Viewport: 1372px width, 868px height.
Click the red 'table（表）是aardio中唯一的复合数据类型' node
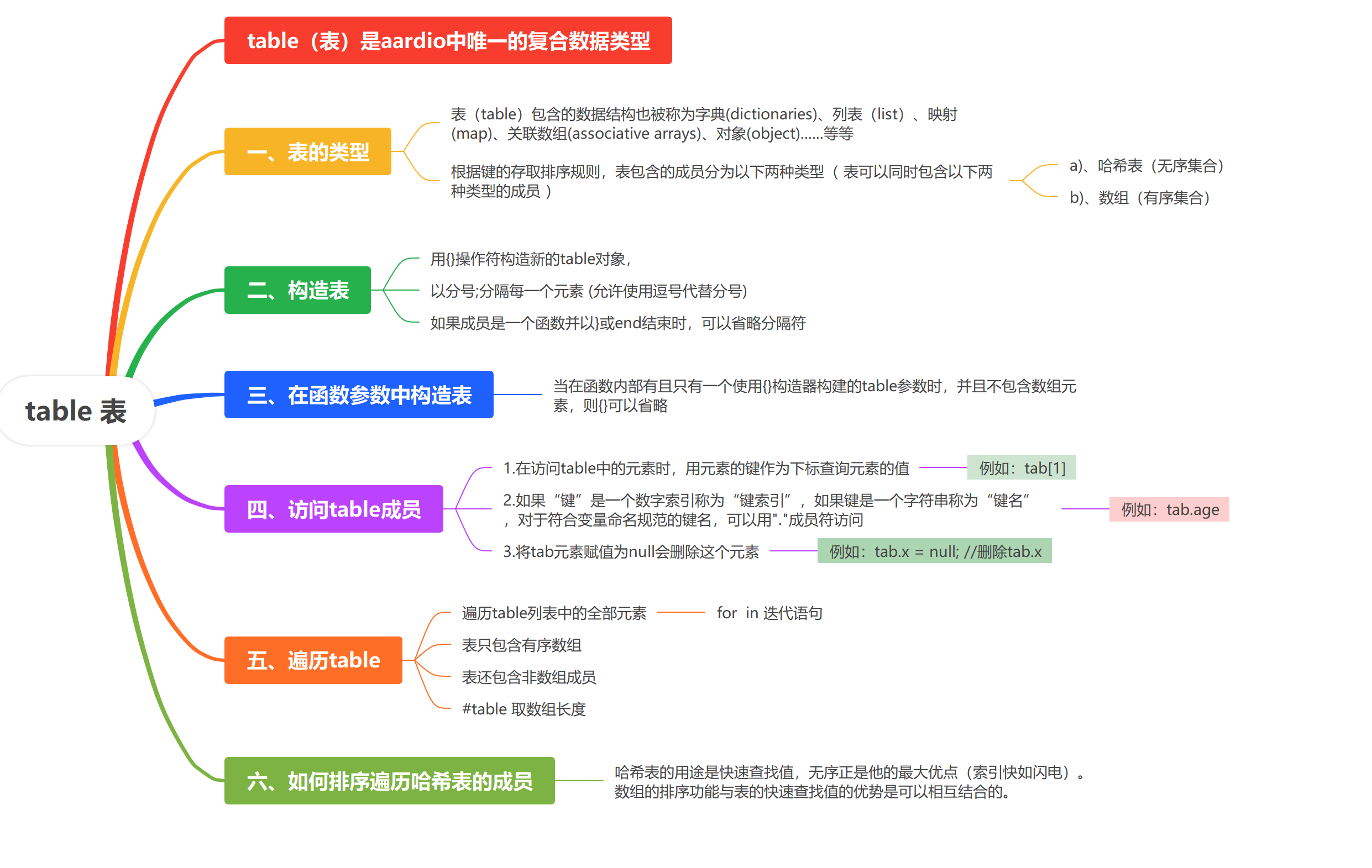tap(448, 40)
